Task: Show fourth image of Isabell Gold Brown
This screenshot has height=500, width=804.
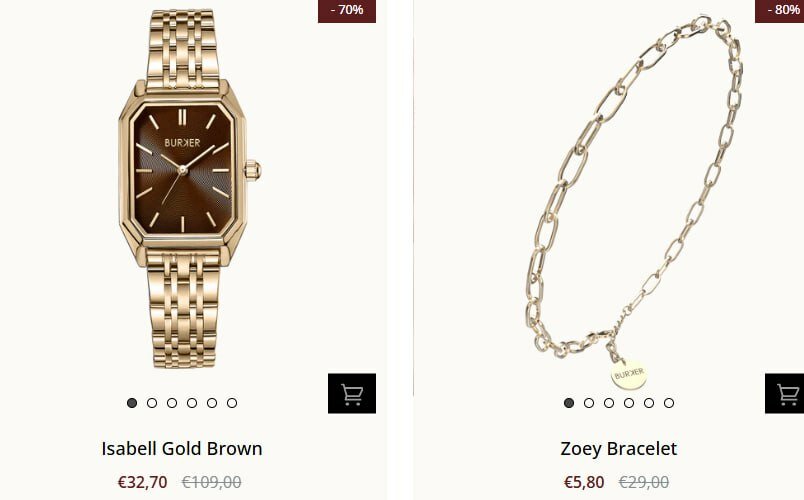Action: tap(192, 403)
